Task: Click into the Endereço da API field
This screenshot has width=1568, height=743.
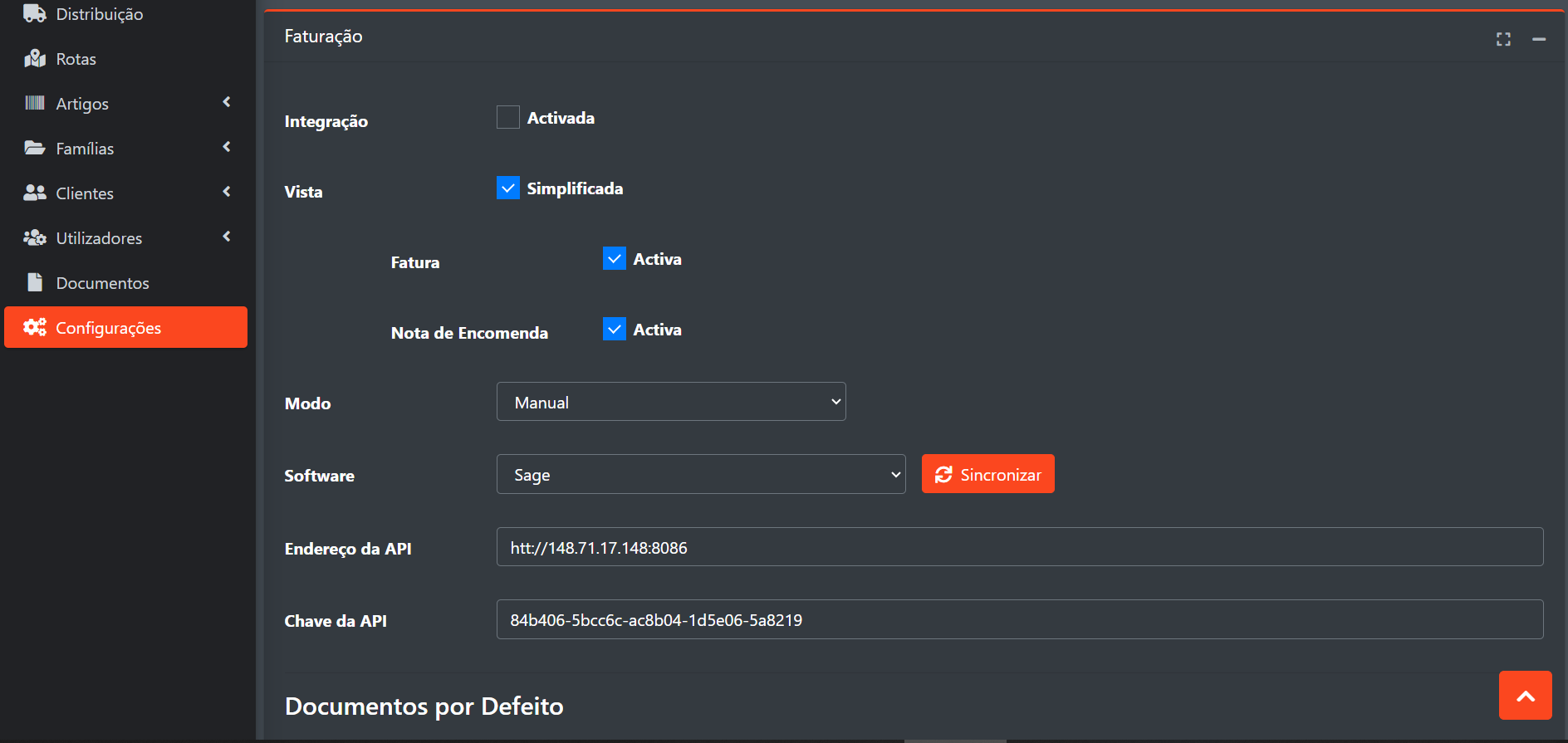Action: 1019,547
